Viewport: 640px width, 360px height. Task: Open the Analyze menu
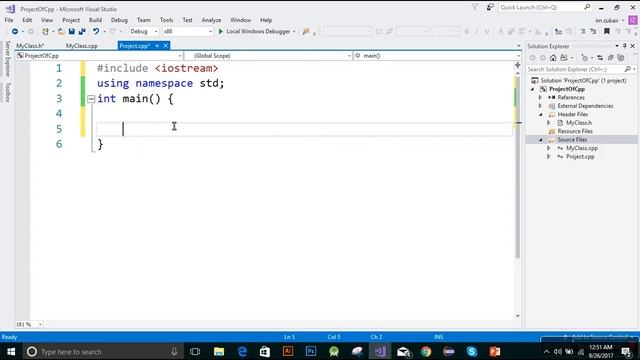[211, 20]
